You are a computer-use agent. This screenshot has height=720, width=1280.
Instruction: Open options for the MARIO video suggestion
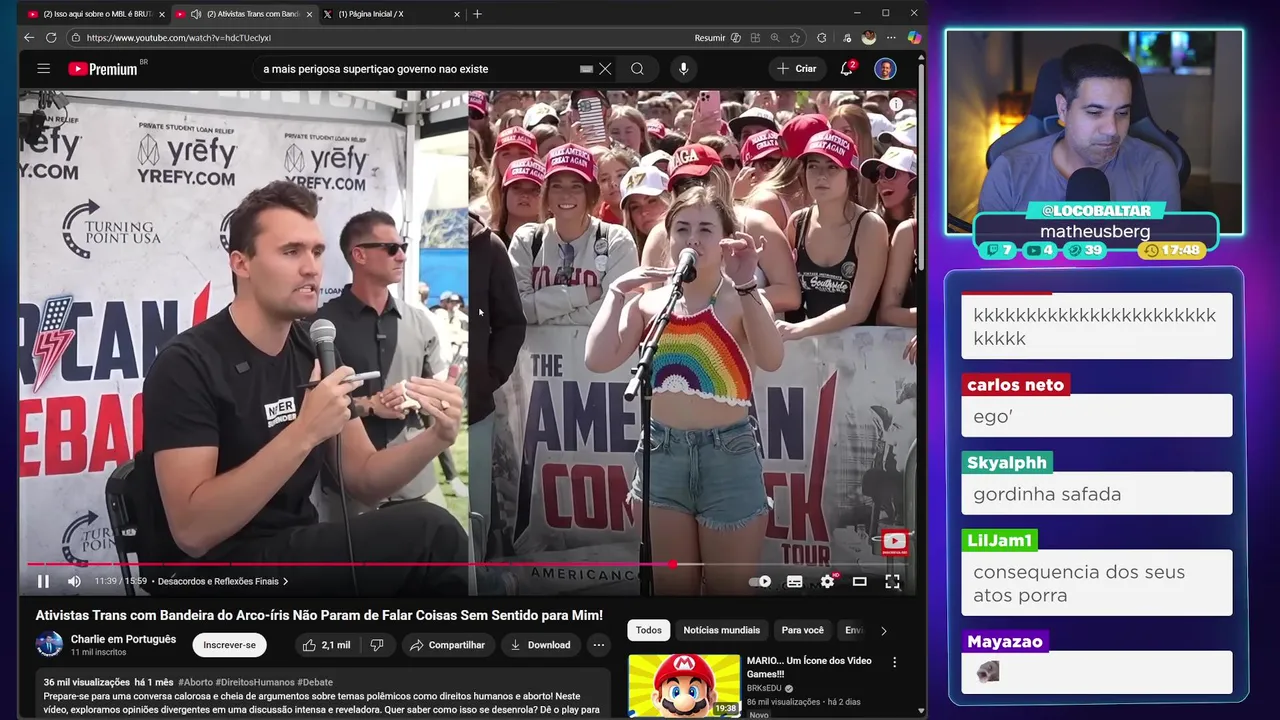pyautogui.click(x=894, y=662)
